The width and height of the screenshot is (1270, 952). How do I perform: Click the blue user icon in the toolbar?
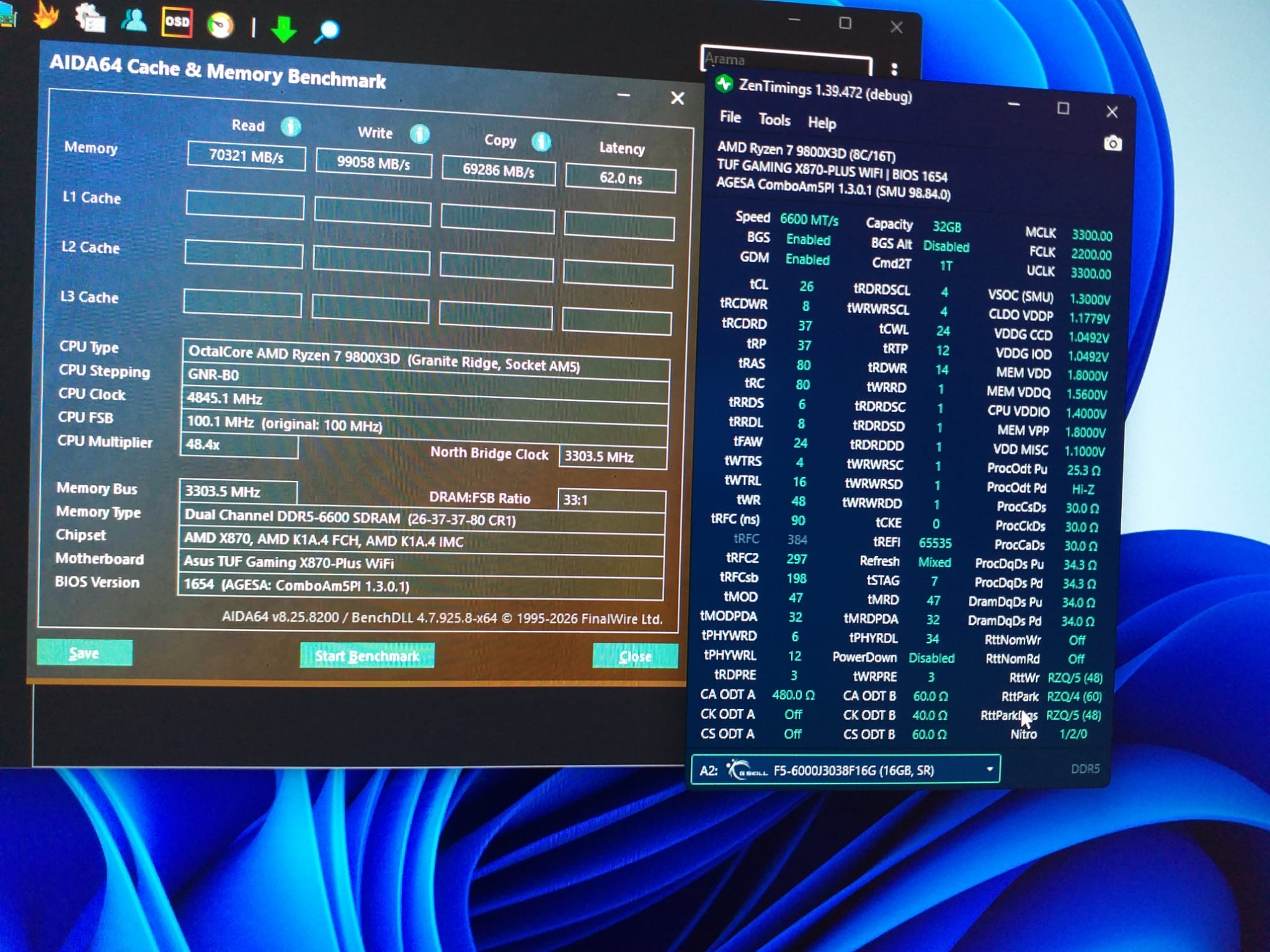[x=134, y=20]
